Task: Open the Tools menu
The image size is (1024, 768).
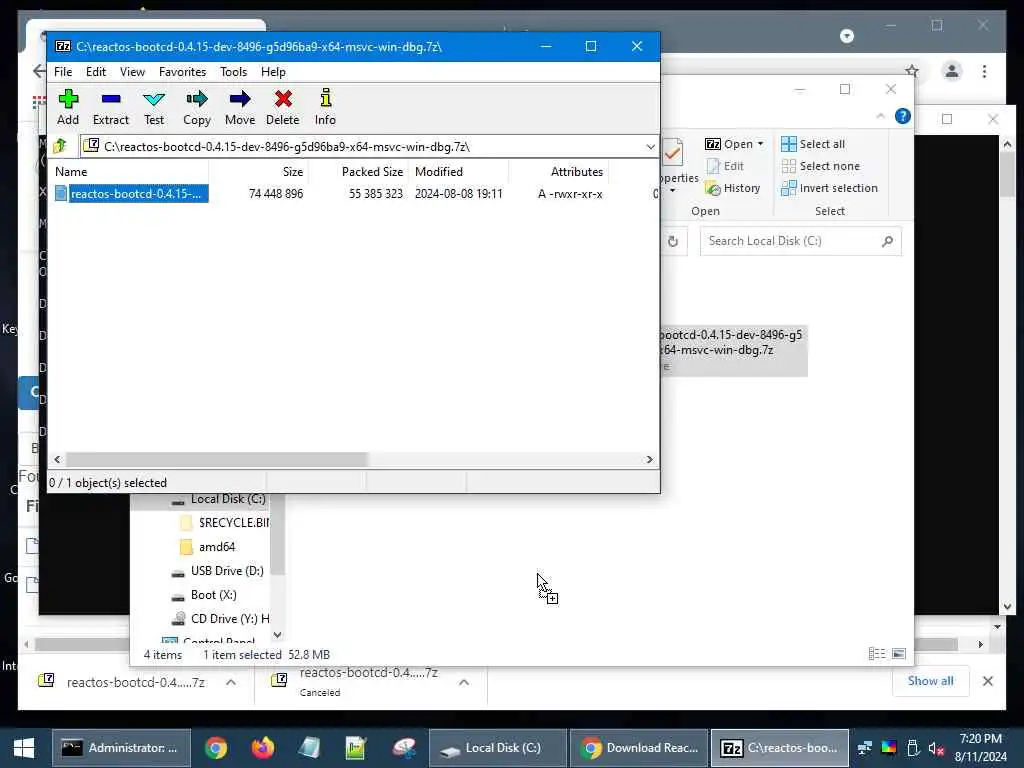Action: pyautogui.click(x=233, y=72)
